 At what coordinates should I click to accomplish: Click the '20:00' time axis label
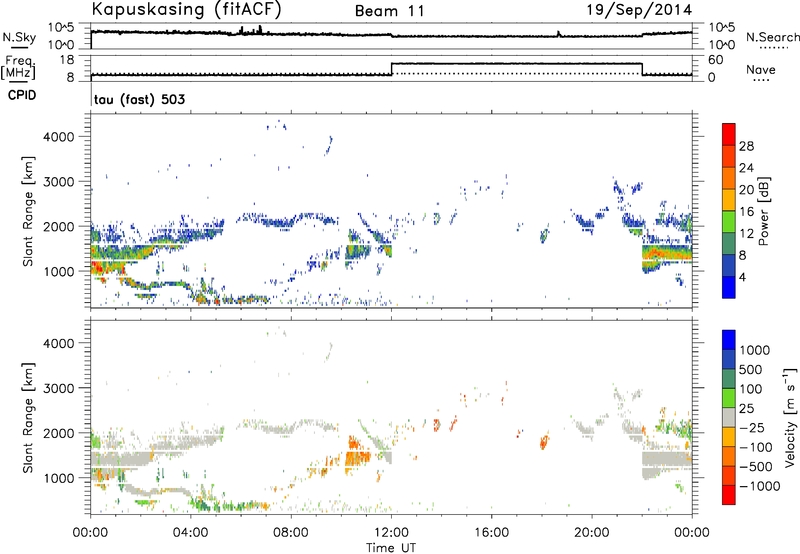(592, 533)
